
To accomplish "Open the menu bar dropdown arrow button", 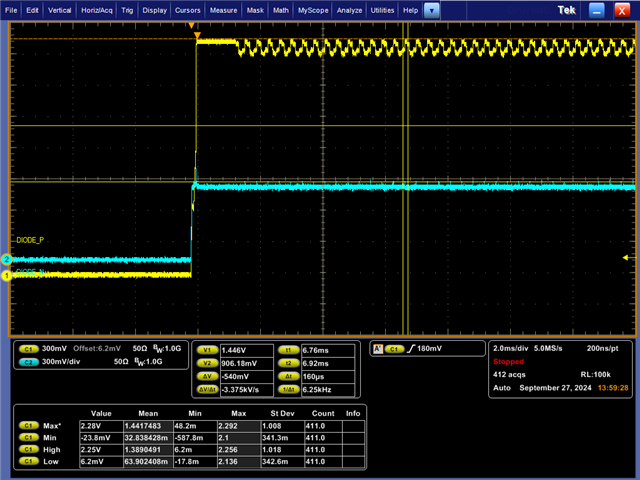I will [x=431, y=10].
